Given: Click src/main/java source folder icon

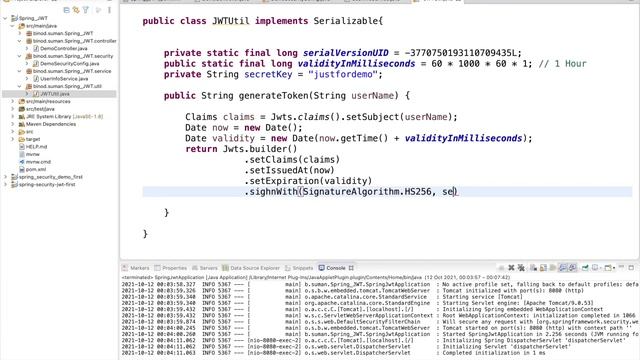Looking at the screenshot, I should point(22,26).
